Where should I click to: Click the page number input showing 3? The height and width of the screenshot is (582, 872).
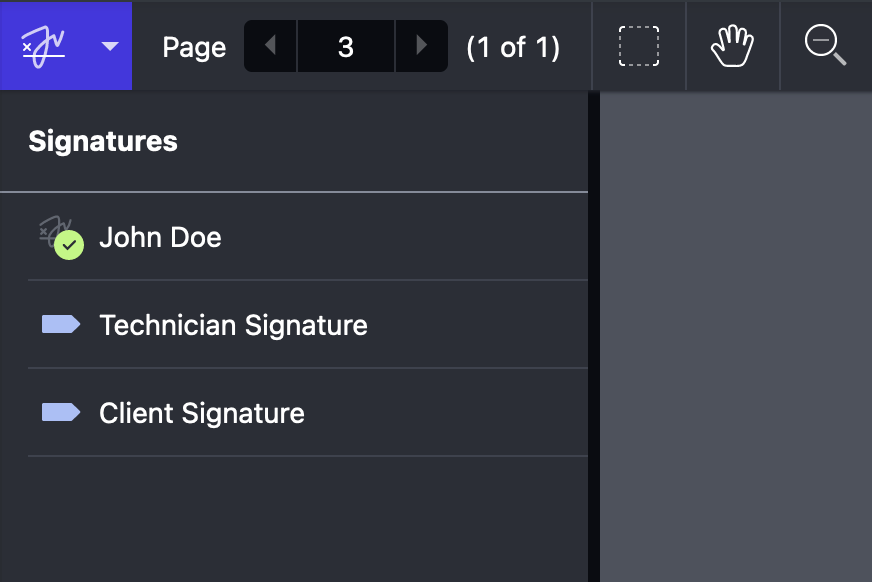pos(345,45)
